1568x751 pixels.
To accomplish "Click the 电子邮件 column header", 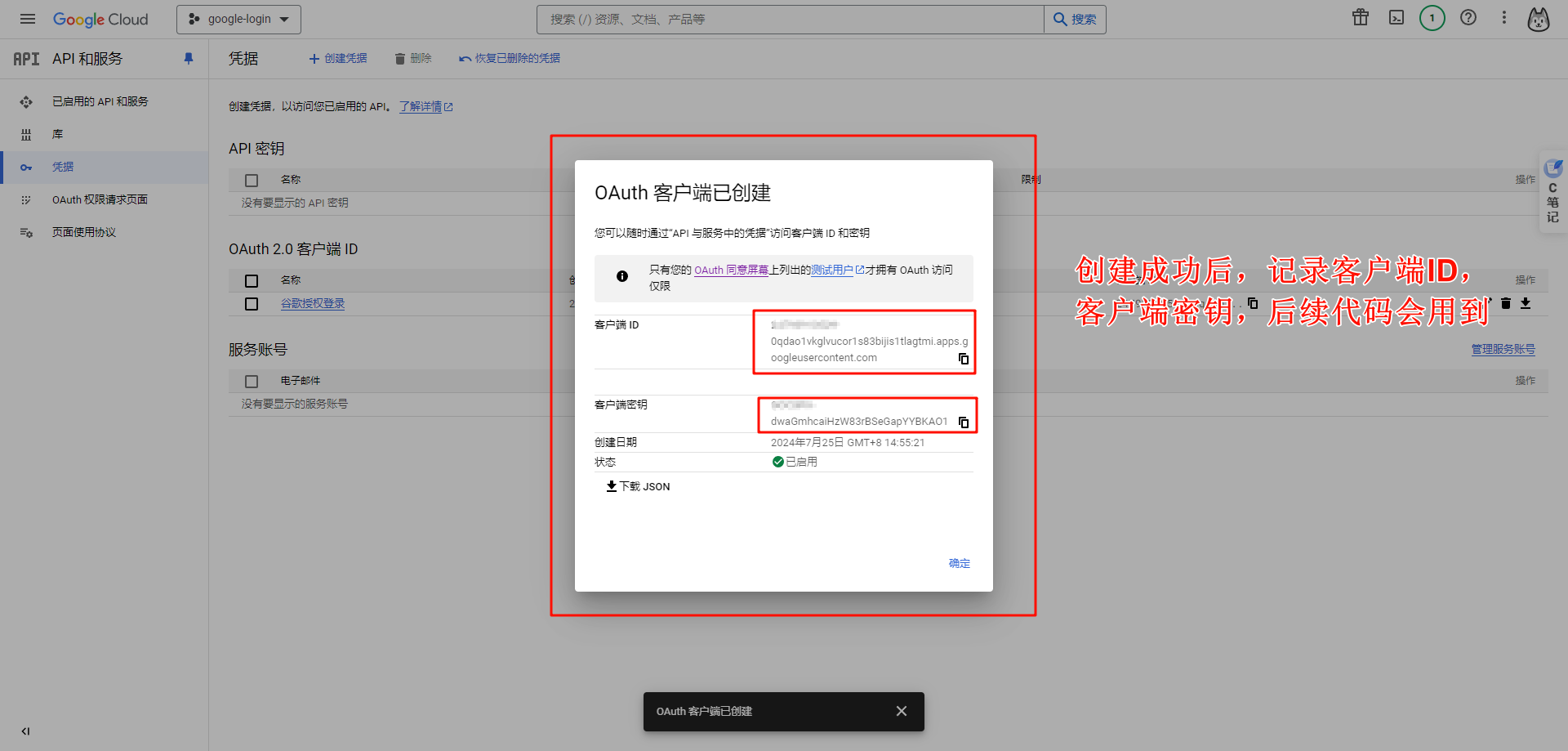I will pos(301,381).
